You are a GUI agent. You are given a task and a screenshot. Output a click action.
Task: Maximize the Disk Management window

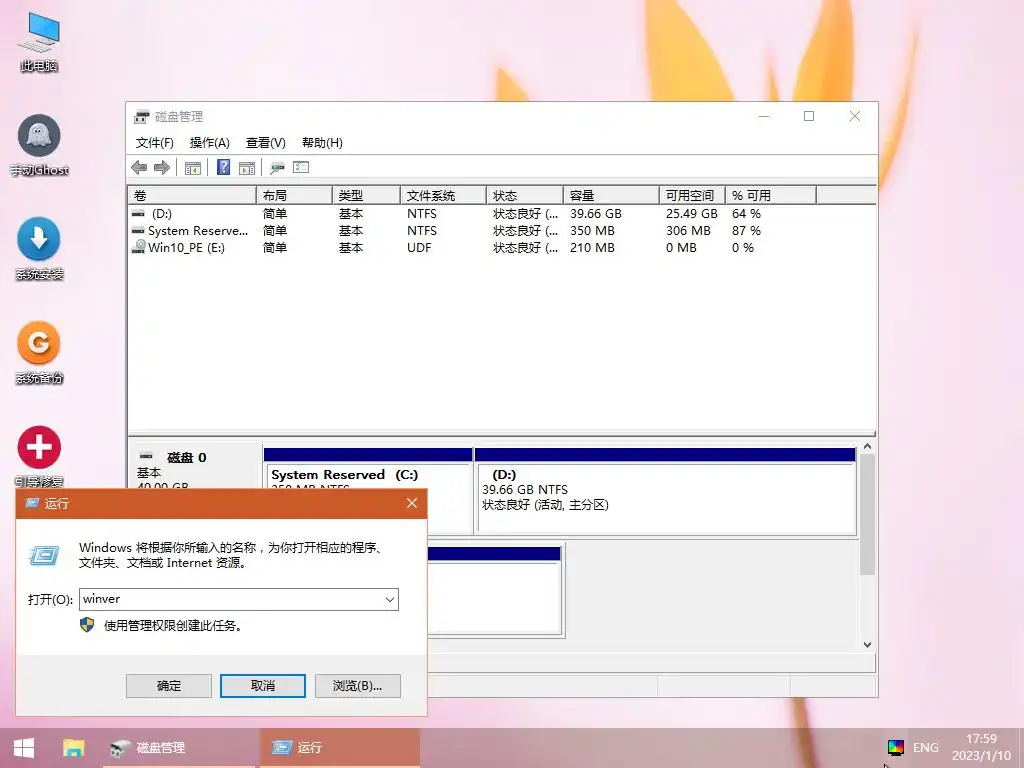(x=808, y=116)
